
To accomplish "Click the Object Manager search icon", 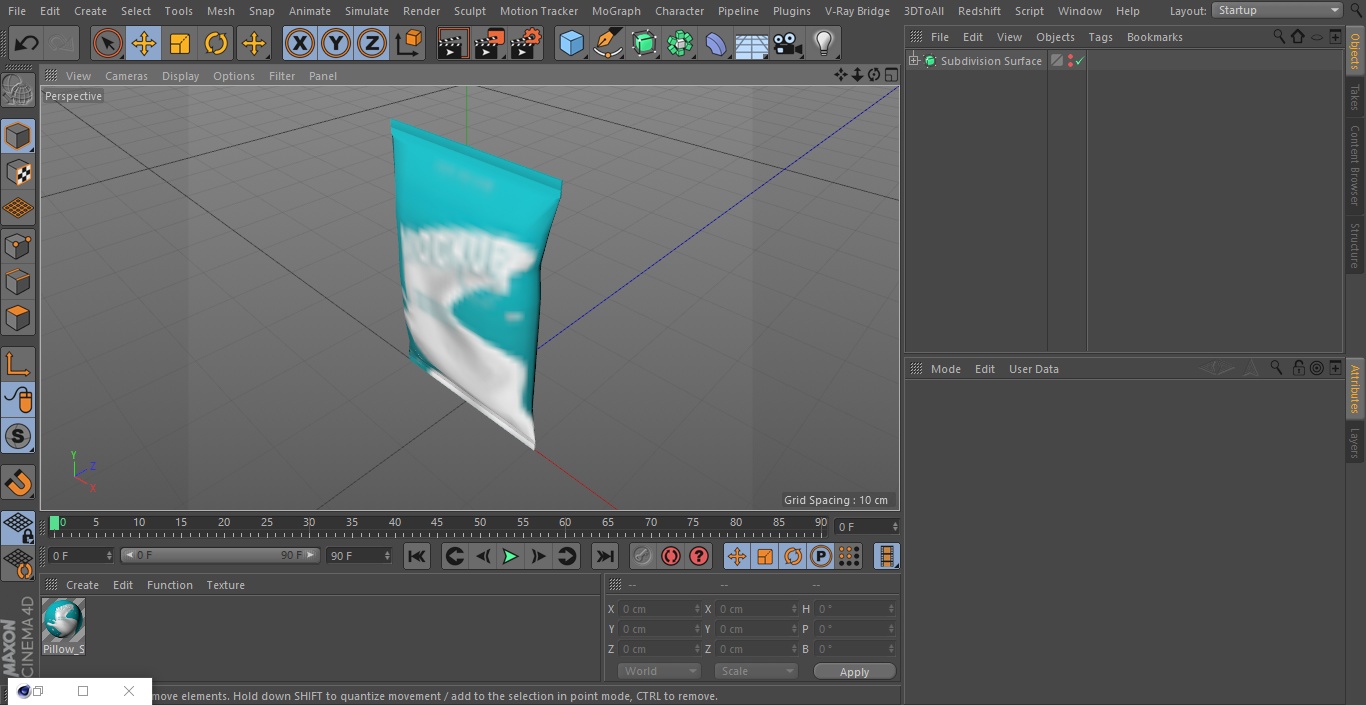I will (1279, 36).
